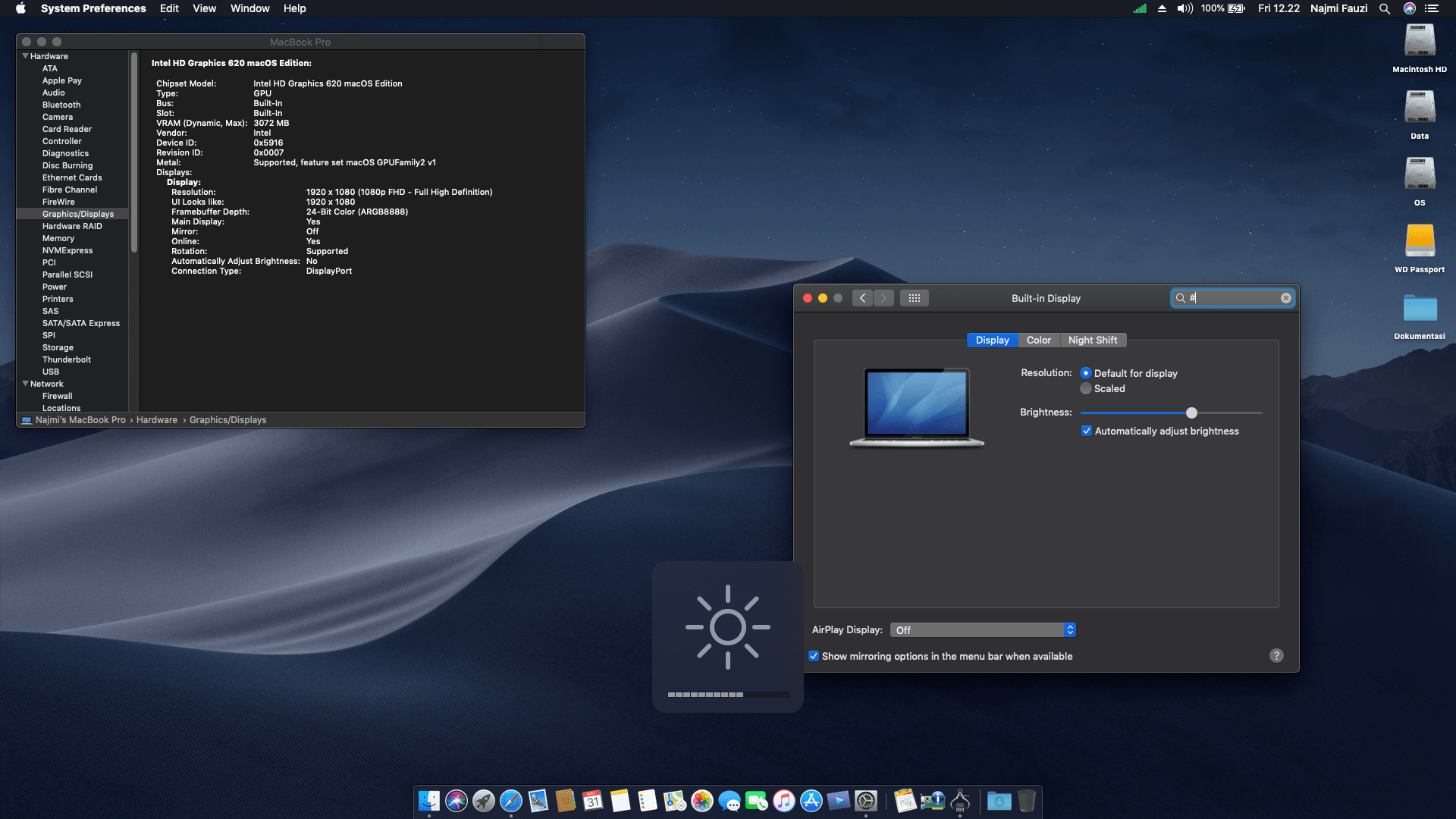Open the AirPlay Display dropdown
The height and width of the screenshot is (819, 1456).
[x=983, y=630]
